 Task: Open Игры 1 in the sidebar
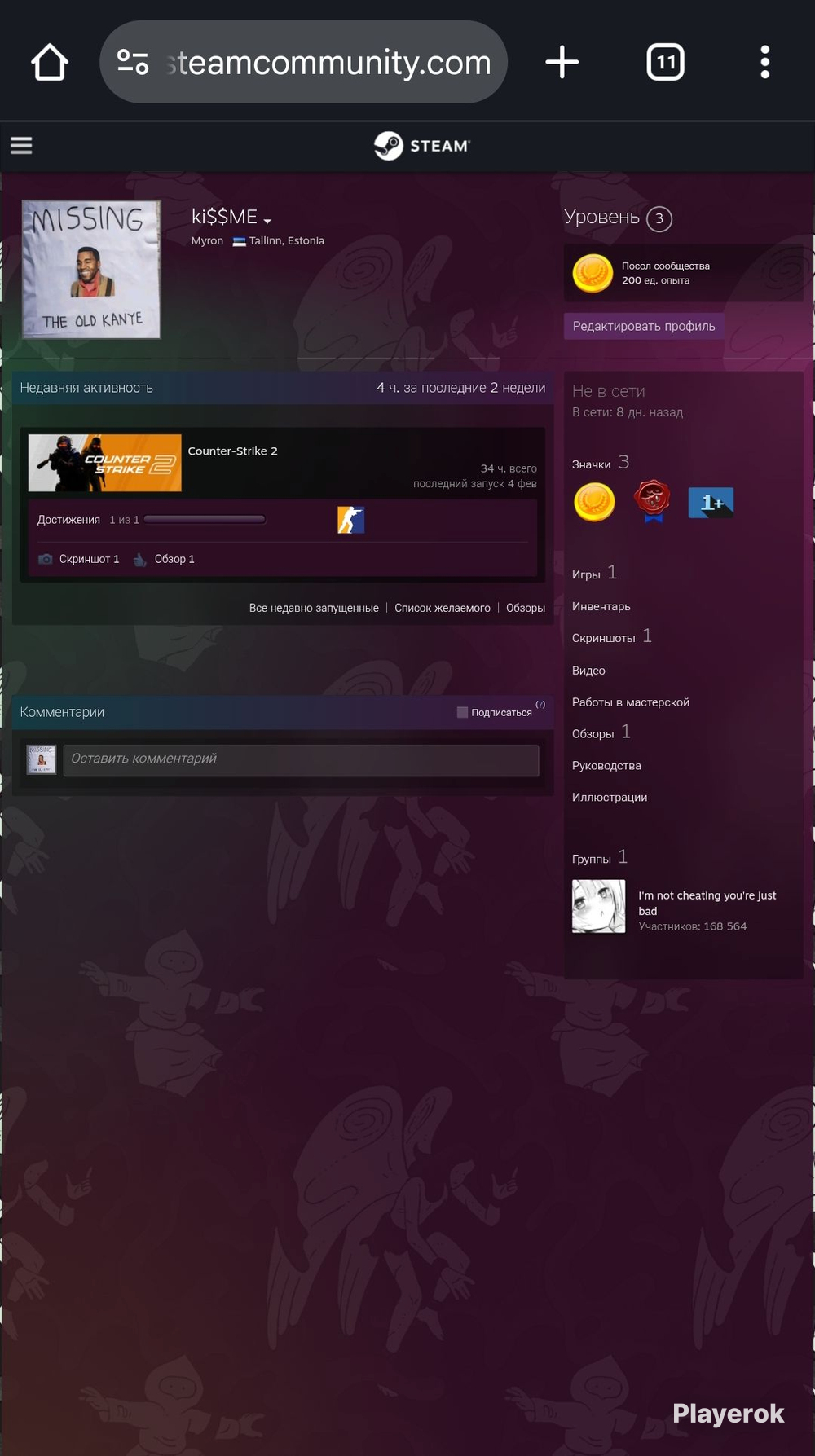(594, 573)
